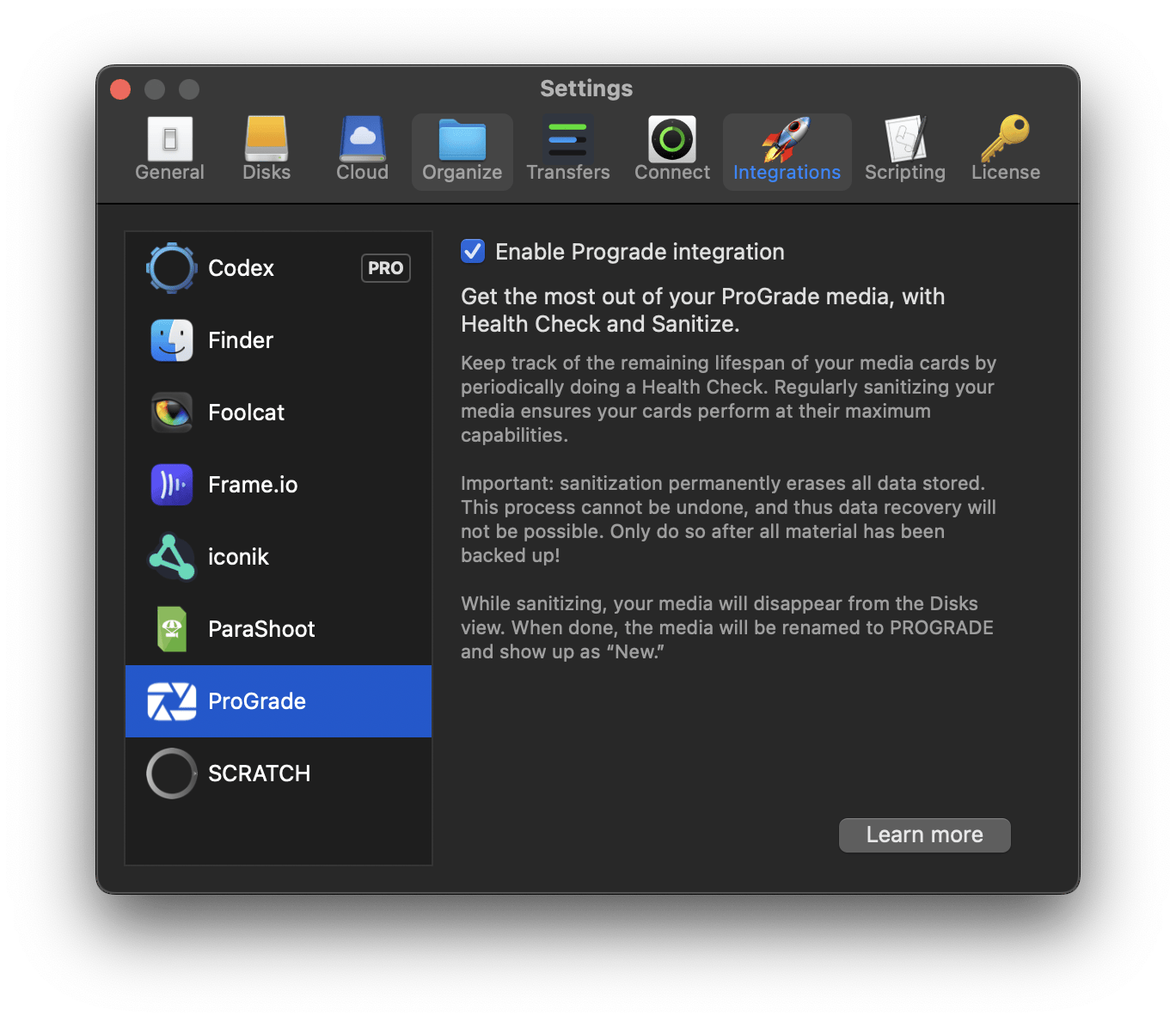This screenshot has height=1021, width=1176.
Task: Click the Learn more button
Action: (x=924, y=835)
